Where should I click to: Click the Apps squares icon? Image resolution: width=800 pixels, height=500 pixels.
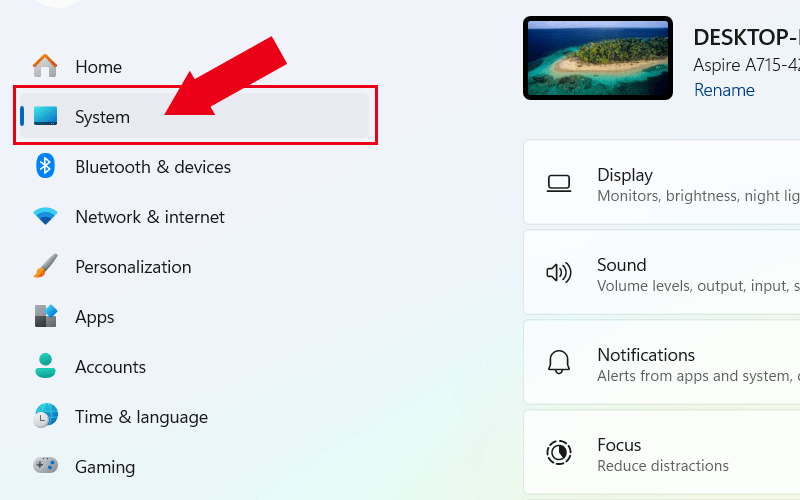point(45,317)
